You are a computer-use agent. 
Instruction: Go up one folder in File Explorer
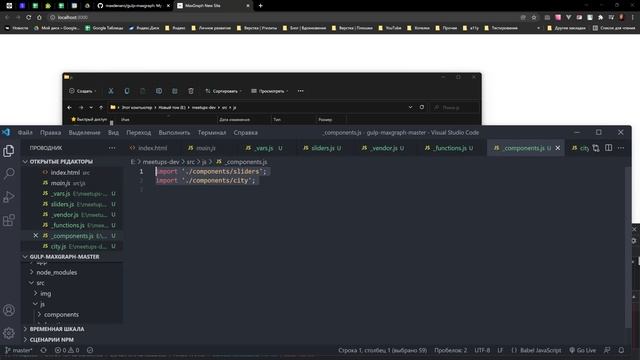click(x=101, y=107)
